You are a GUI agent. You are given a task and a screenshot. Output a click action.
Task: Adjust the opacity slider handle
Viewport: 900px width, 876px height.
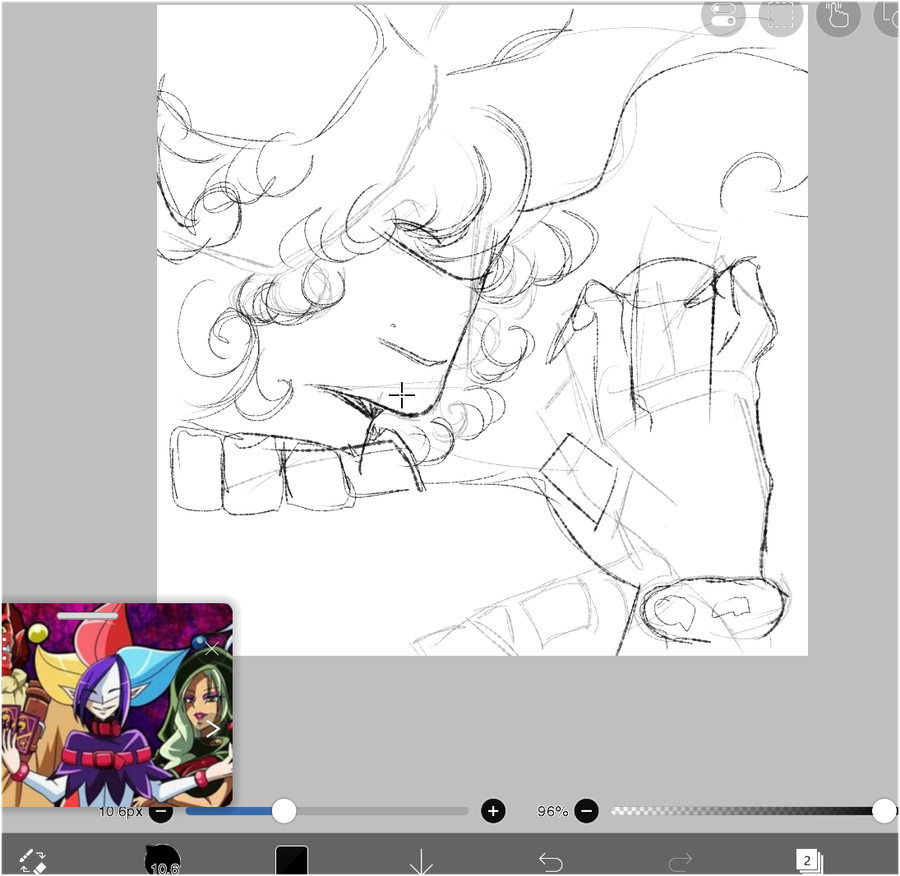tap(884, 811)
